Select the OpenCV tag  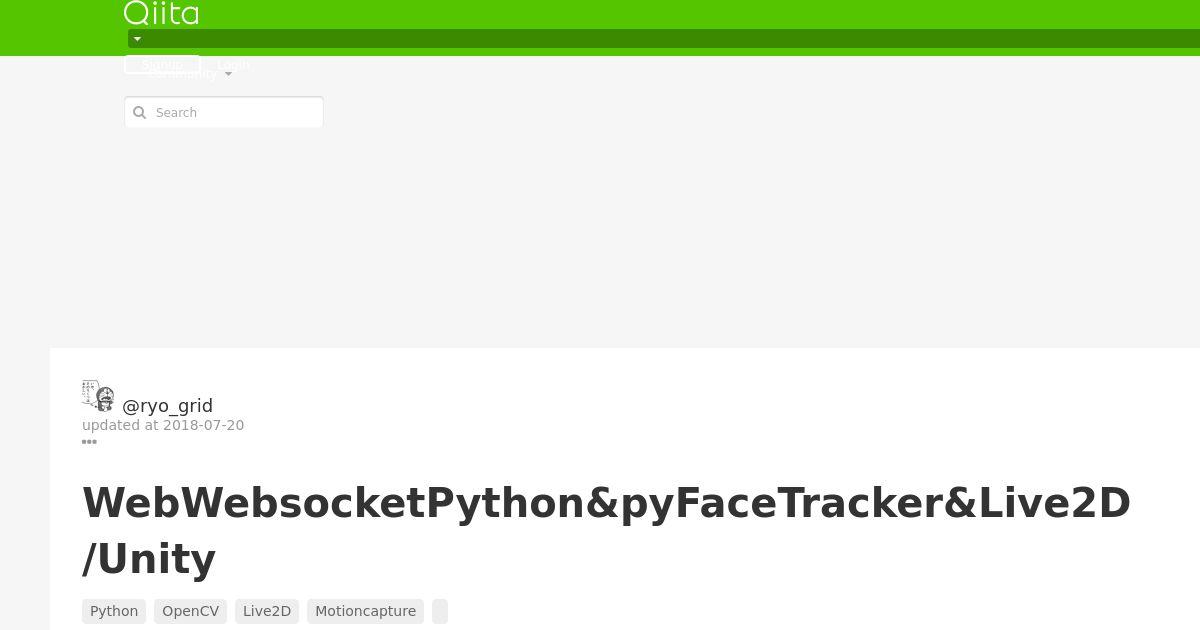pyautogui.click(x=190, y=611)
